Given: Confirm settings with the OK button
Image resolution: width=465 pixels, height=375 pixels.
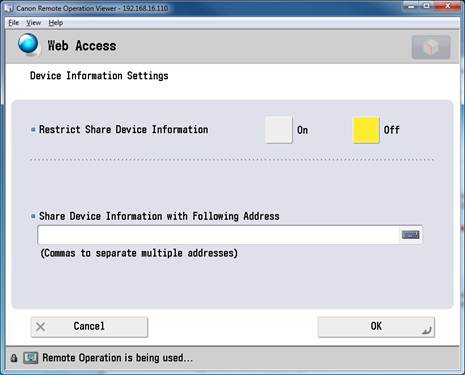Looking at the screenshot, I should (x=376, y=327).
